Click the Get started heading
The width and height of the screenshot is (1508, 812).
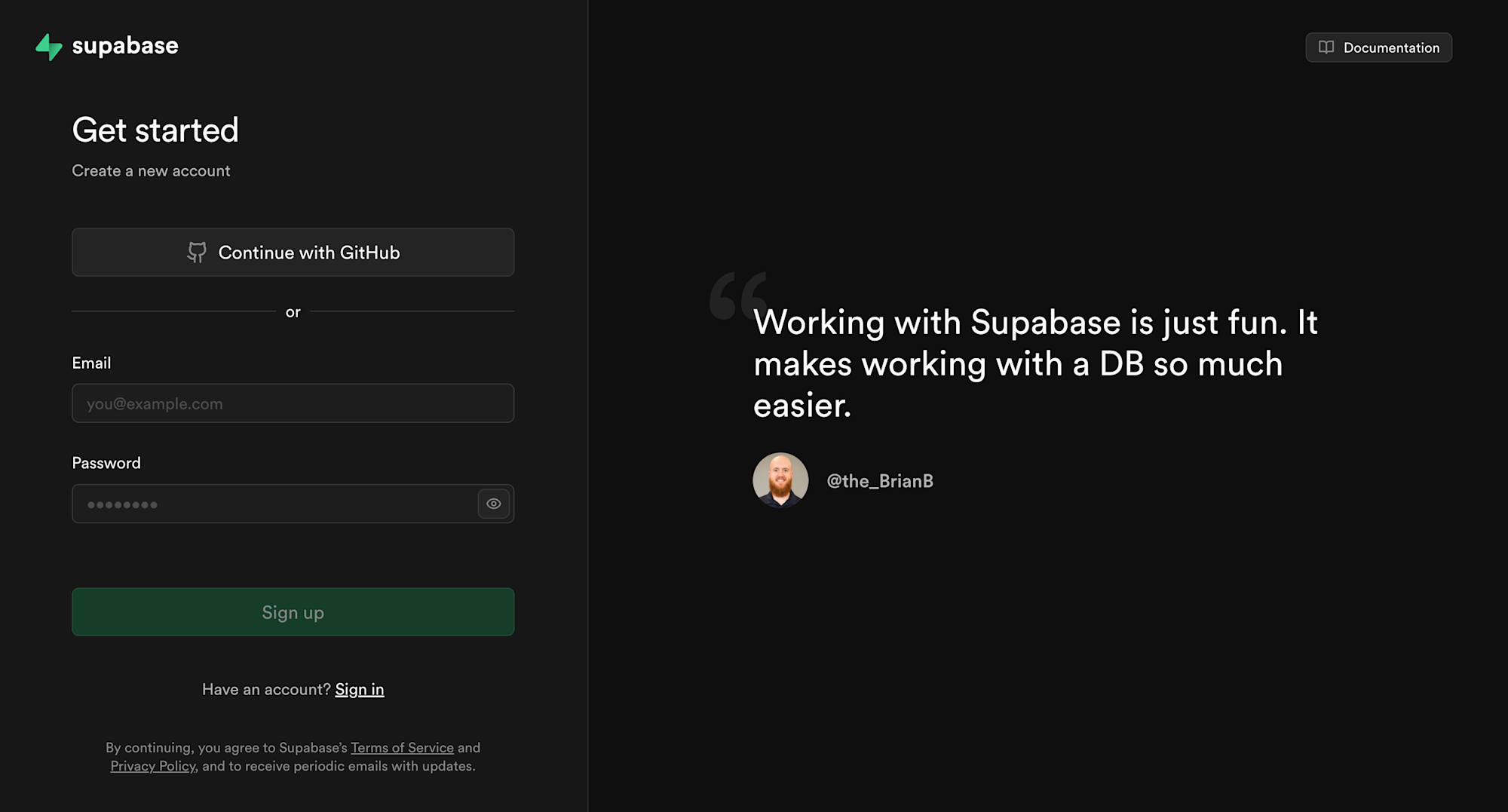click(x=155, y=130)
